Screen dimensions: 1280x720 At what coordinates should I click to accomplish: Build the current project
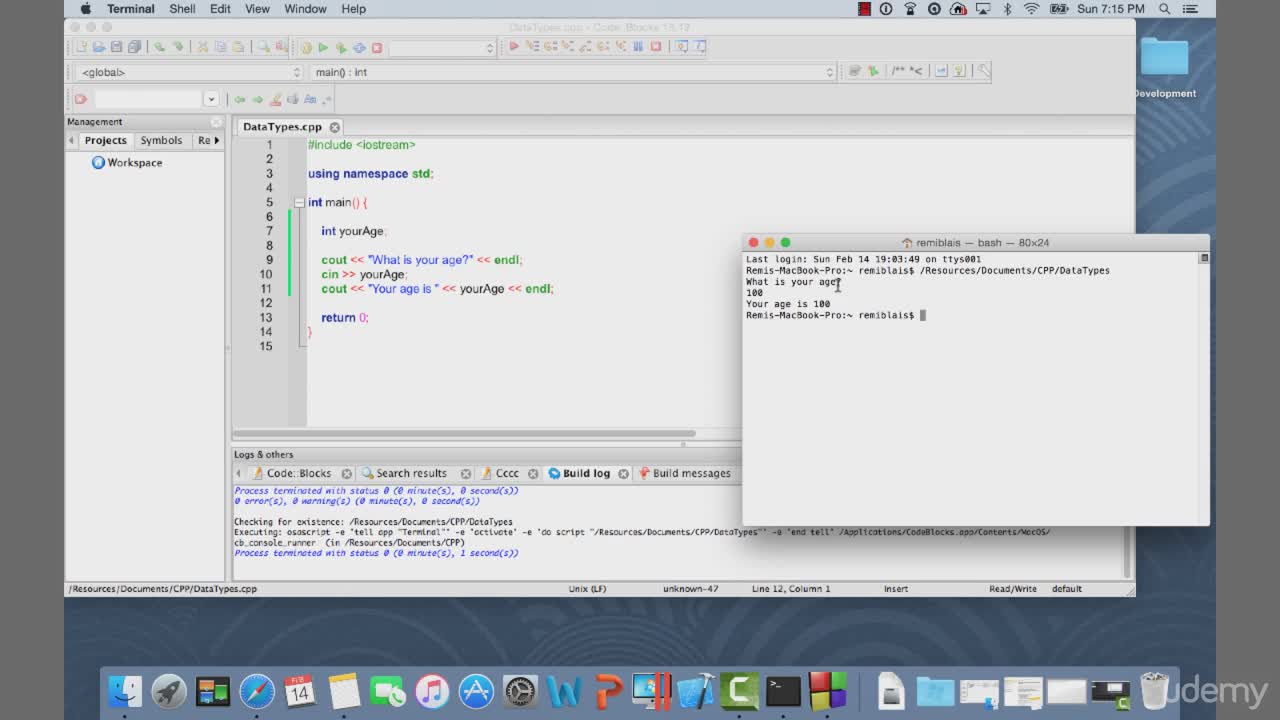coord(307,46)
